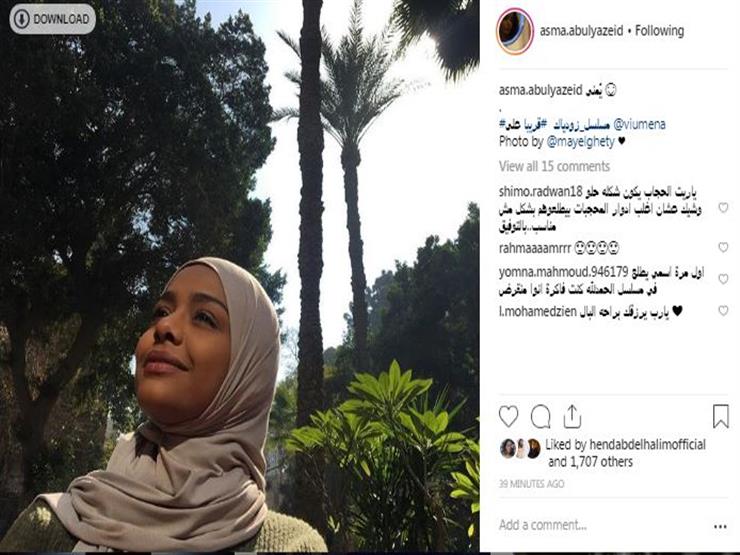Open the comment bubble icon
This screenshot has height=555, width=740.
[x=540, y=416]
